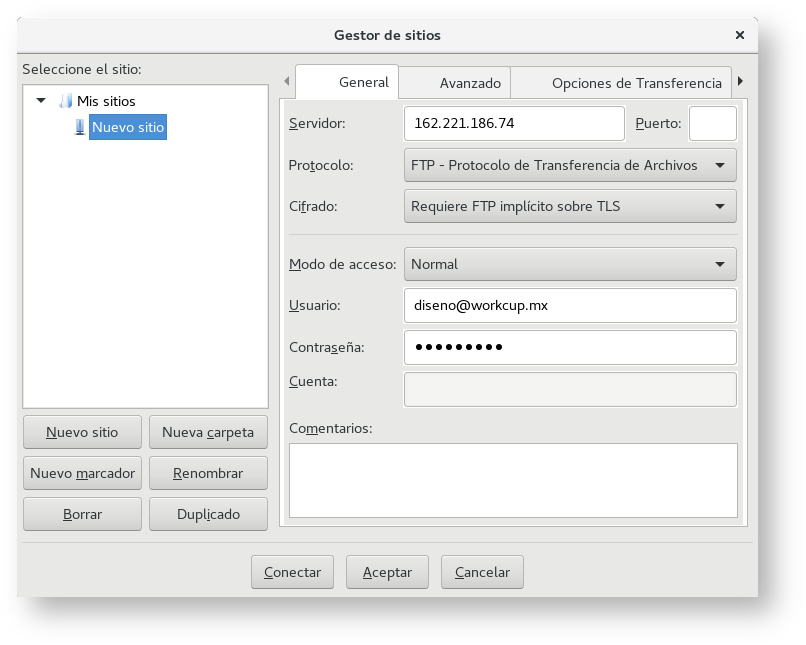The width and height of the screenshot is (806, 645).
Task: Select the Nuevo sitio tree entry
Action: 128,127
